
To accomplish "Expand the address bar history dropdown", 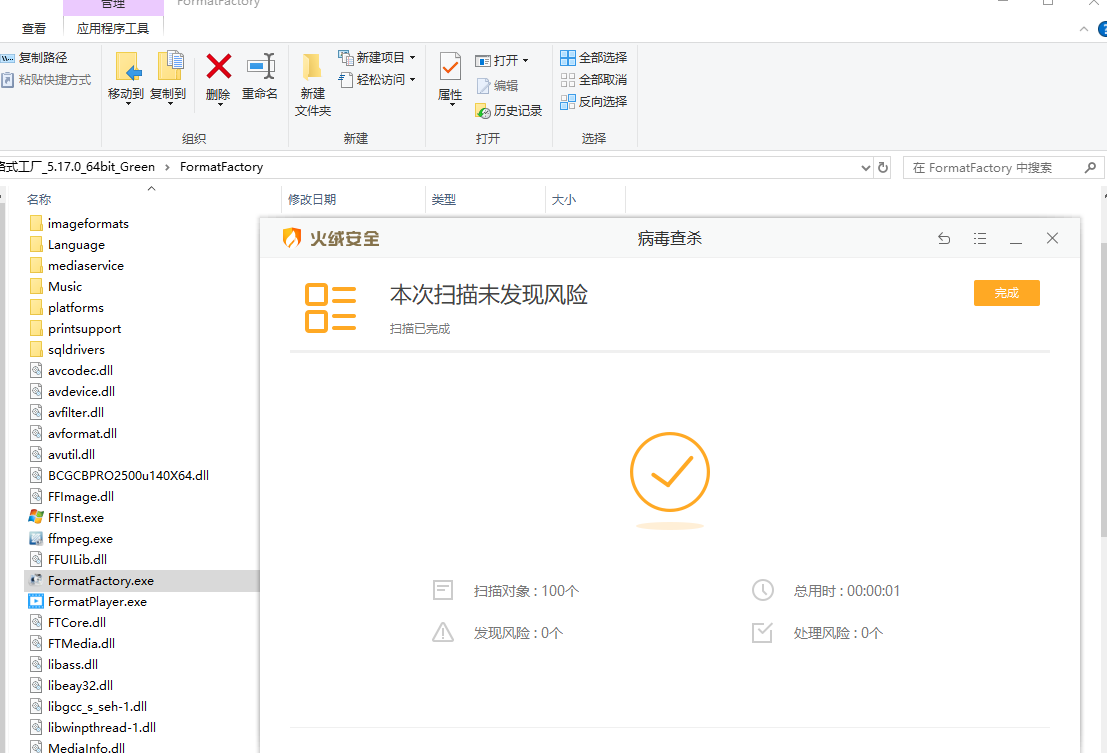I will (x=866, y=168).
